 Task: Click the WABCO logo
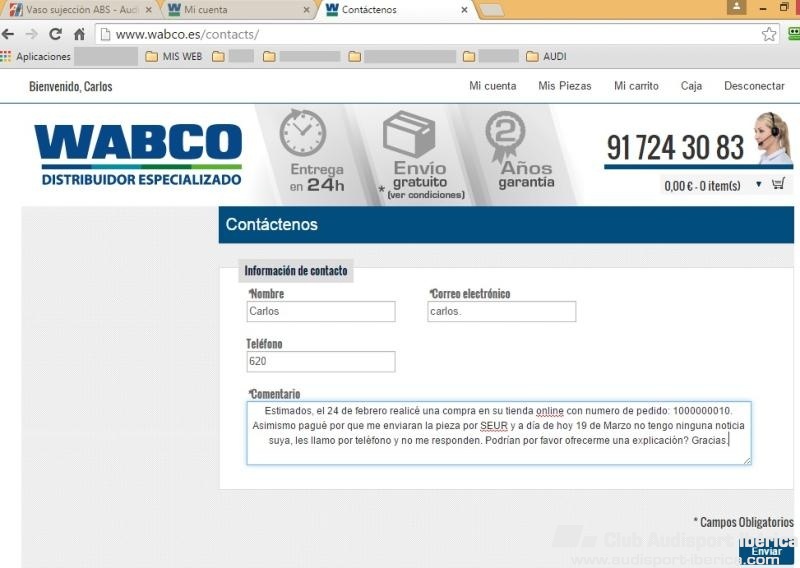click(138, 155)
